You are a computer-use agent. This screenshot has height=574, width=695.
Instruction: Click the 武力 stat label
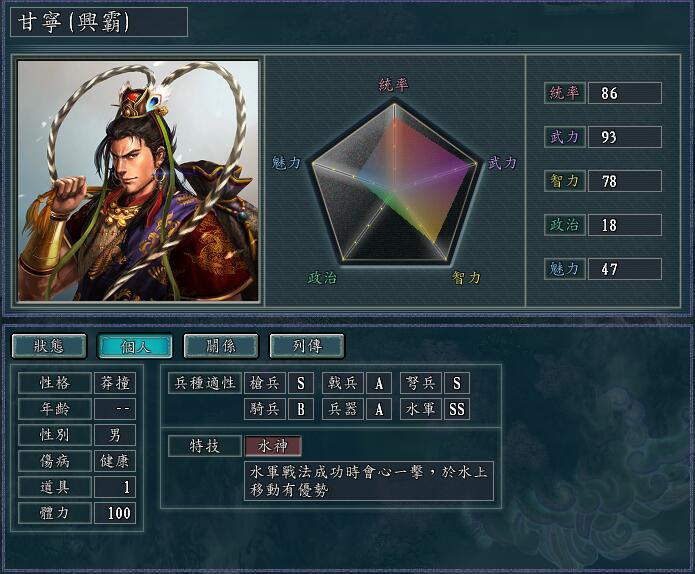(565, 137)
